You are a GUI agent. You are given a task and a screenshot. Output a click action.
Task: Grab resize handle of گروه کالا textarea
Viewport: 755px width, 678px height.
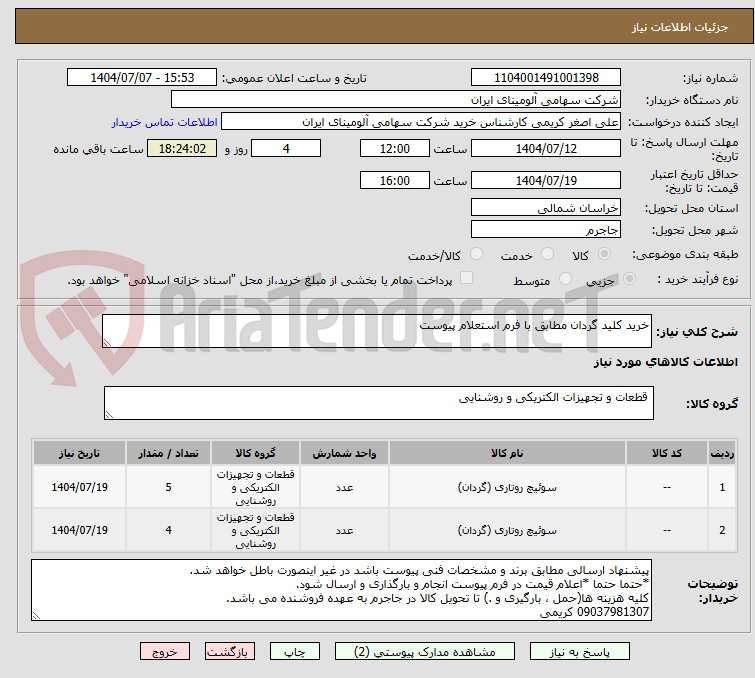pyautogui.click(x=109, y=415)
